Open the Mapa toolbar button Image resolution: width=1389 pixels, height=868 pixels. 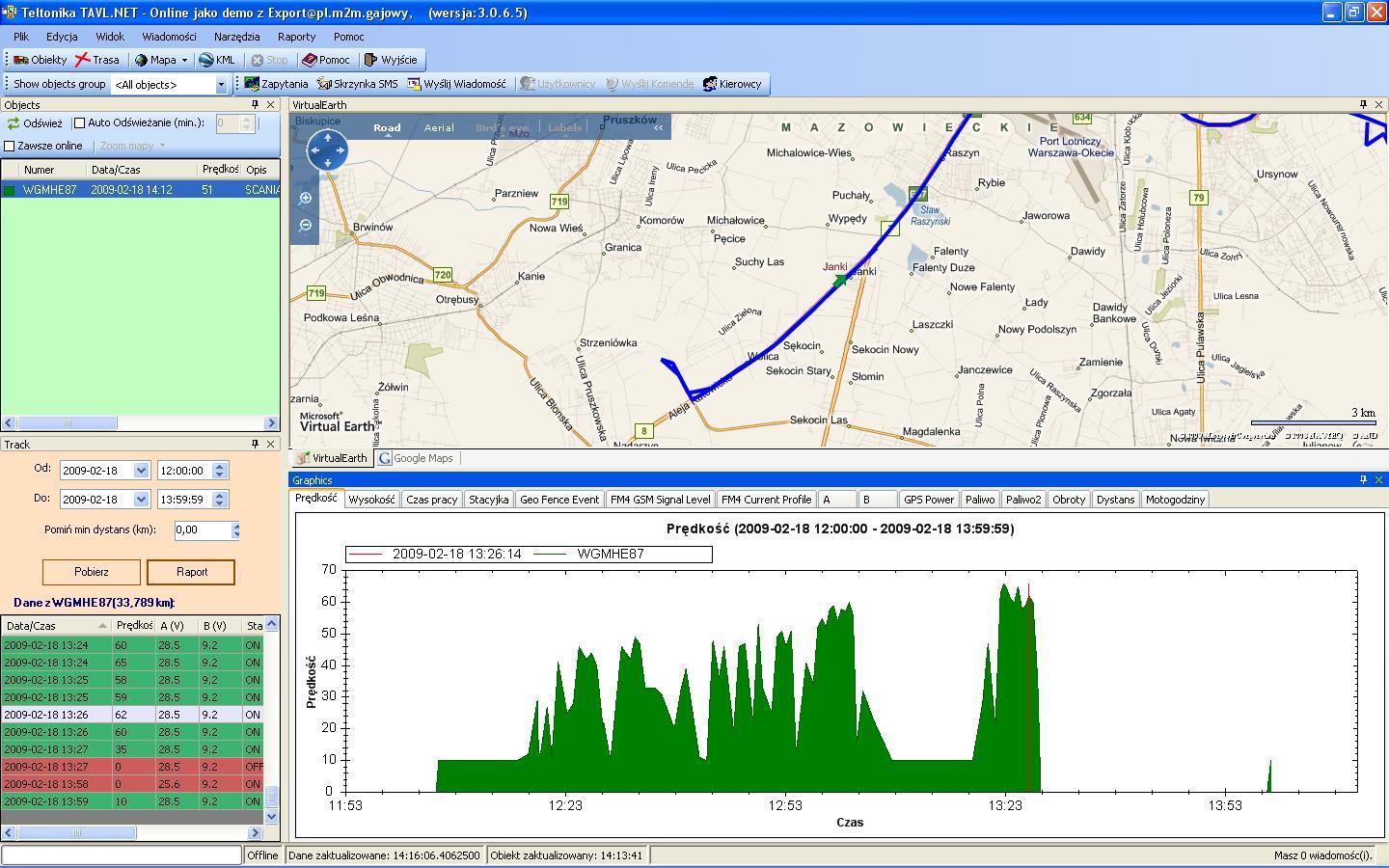click(155, 60)
